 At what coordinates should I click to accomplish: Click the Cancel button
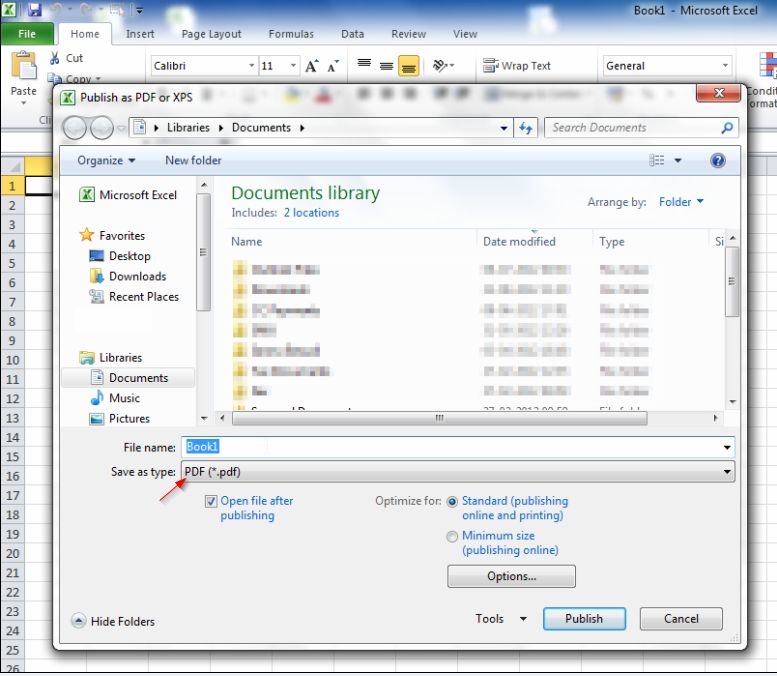point(681,619)
